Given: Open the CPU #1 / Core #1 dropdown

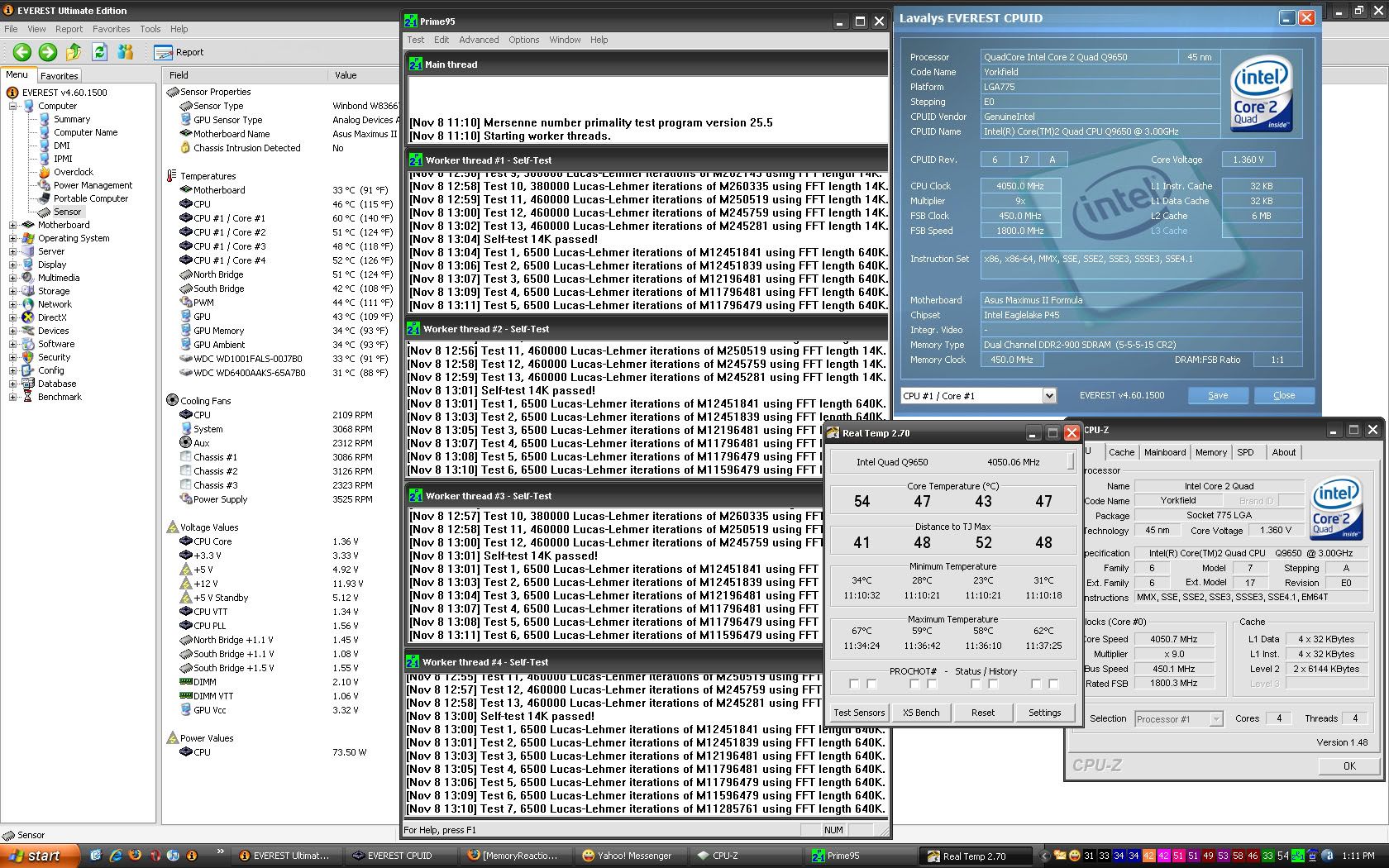Looking at the screenshot, I should (x=1048, y=396).
